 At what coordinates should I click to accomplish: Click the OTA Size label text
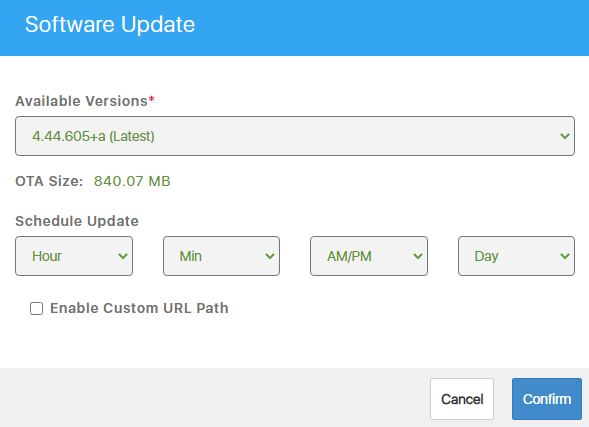(x=49, y=181)
